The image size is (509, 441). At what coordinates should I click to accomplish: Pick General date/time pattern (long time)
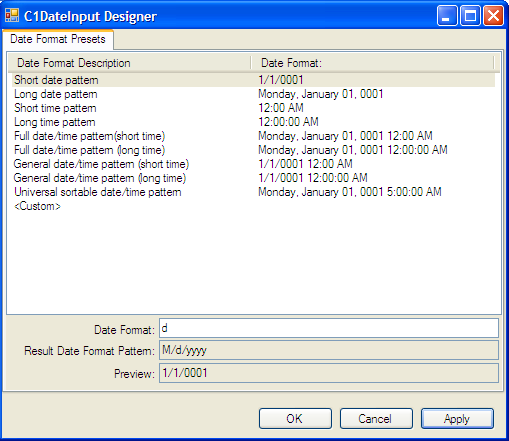pyautogui.click(x=253, y=178)
